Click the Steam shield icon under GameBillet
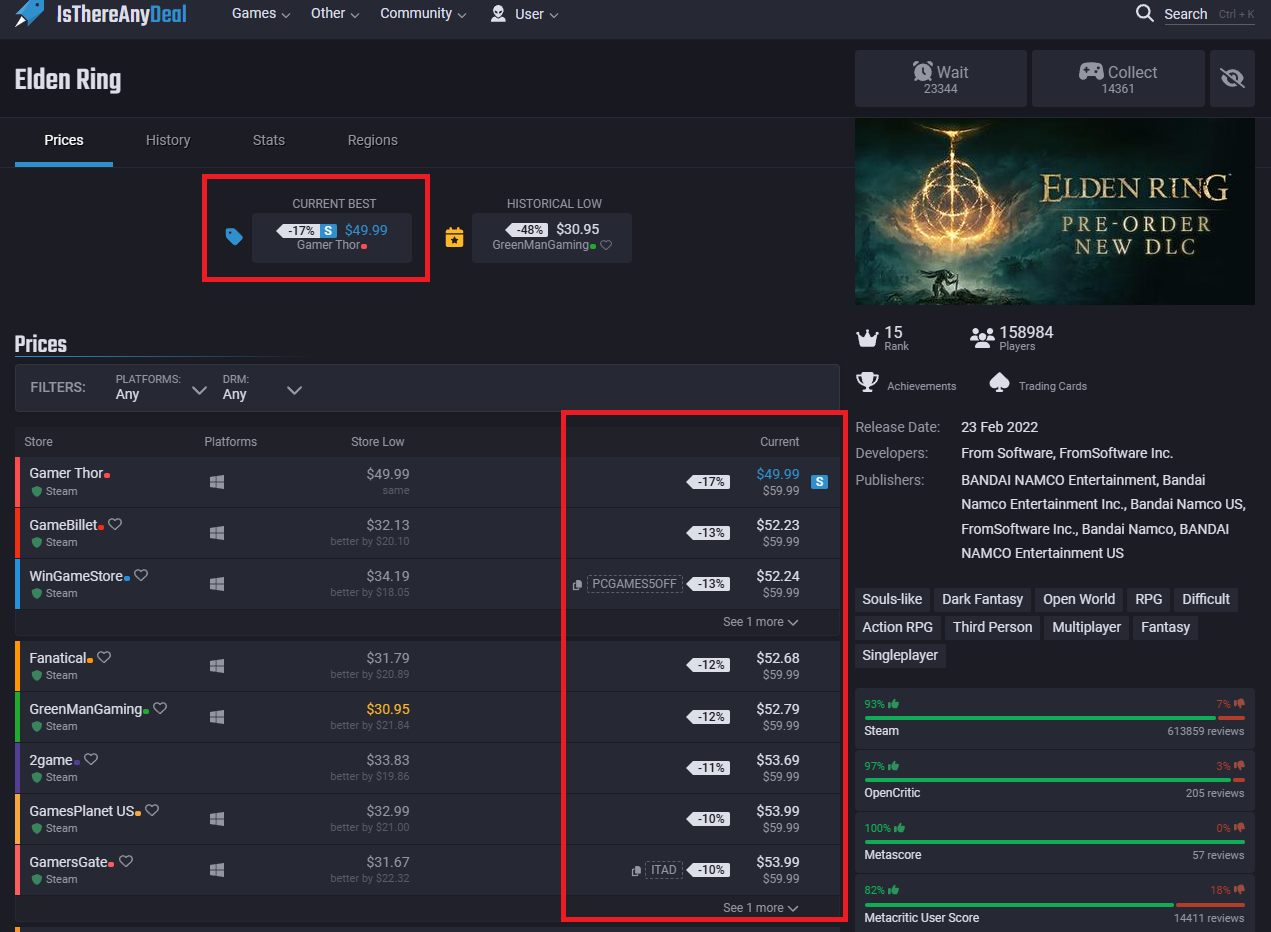1271x932 pixels. (37, 542)
